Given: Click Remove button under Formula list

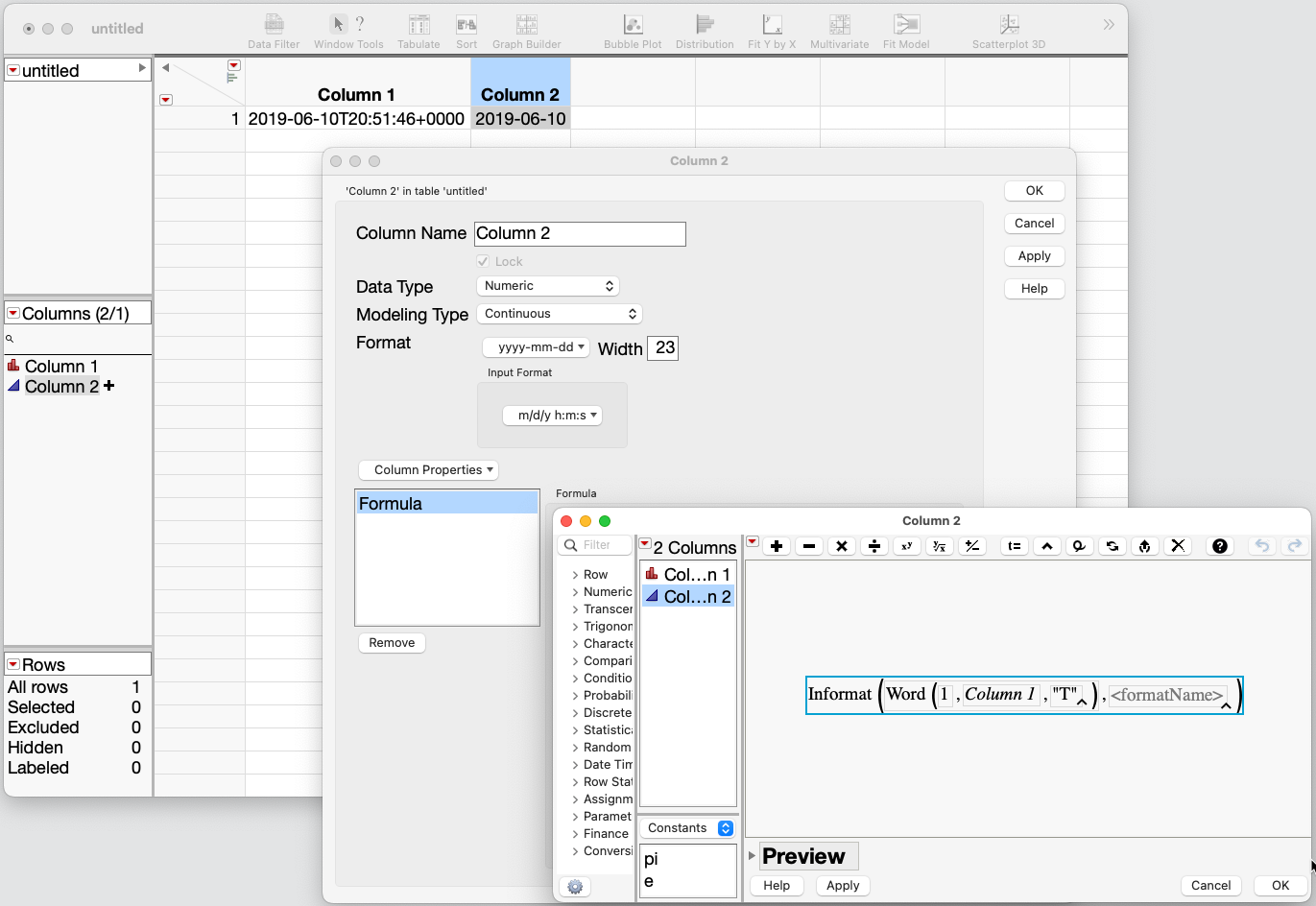Looking at the screenshot, I should 392,643.
